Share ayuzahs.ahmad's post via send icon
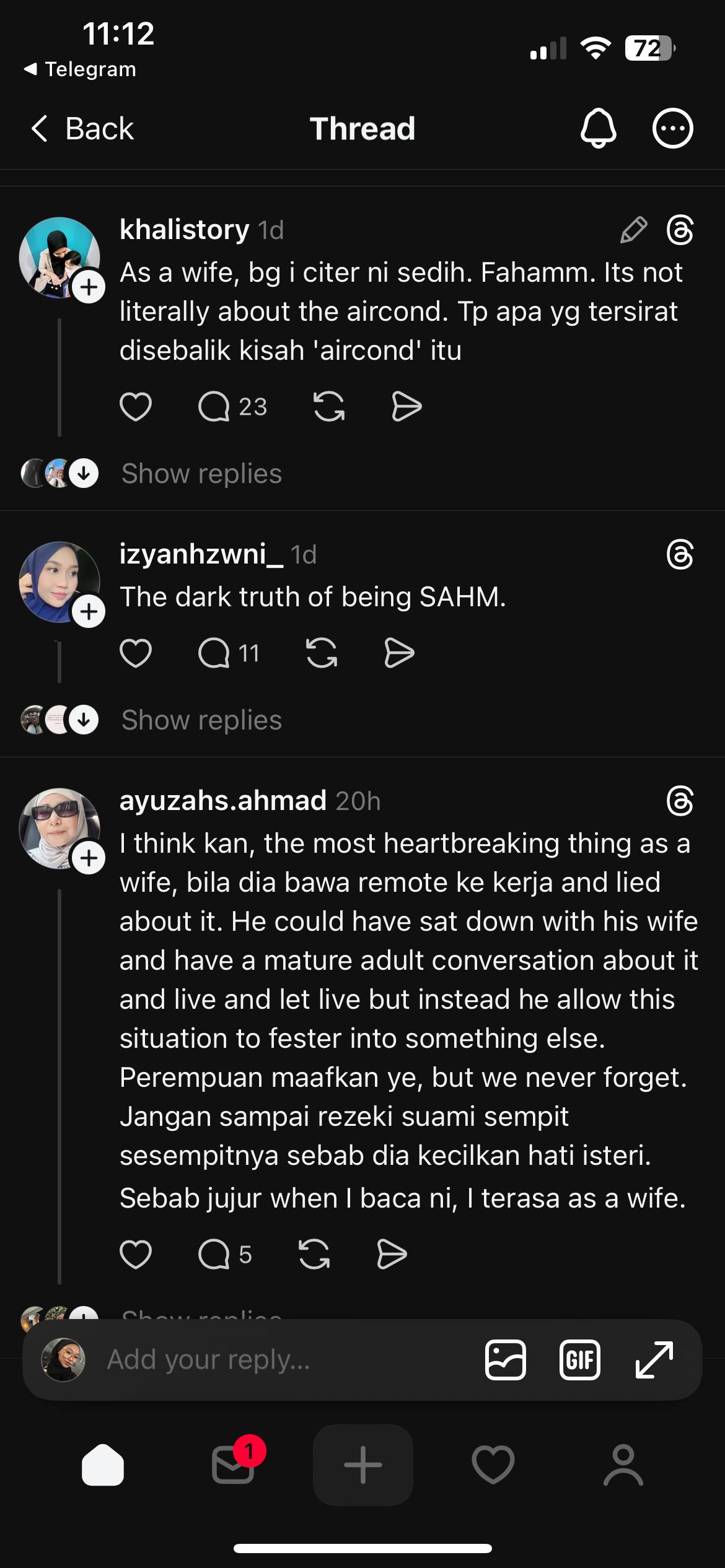The image size is (725, 1568). [392, 1255]
